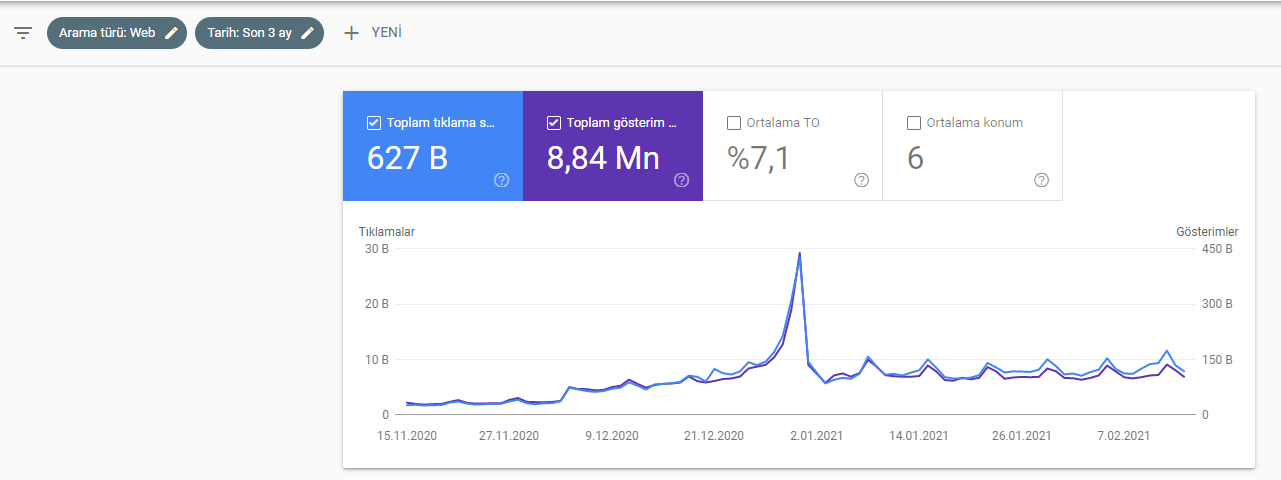Click pencil icon on Arama türü chip
The image size is (1281, 480).
(171, 33)
